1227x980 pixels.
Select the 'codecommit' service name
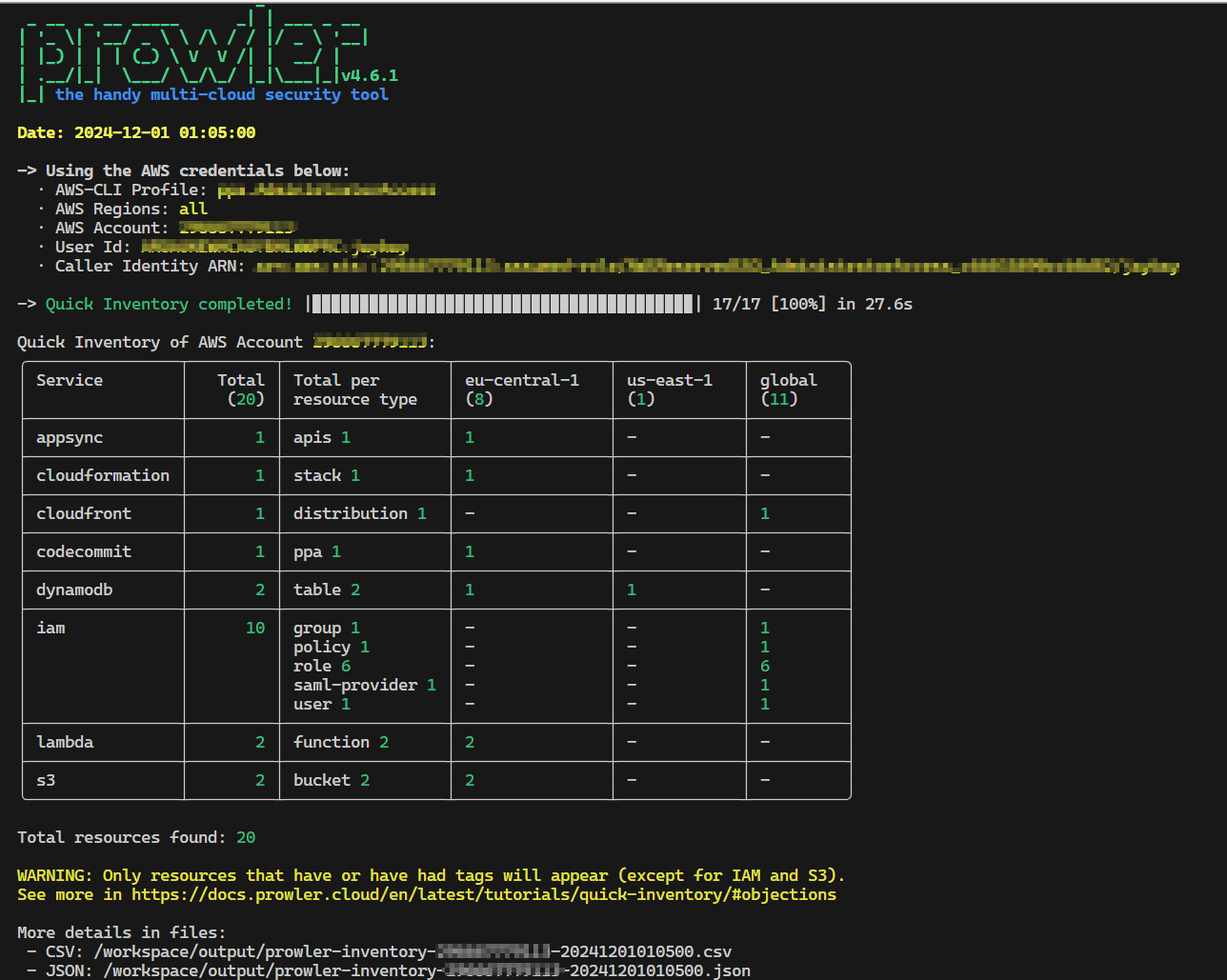click(x=84, y=551)
